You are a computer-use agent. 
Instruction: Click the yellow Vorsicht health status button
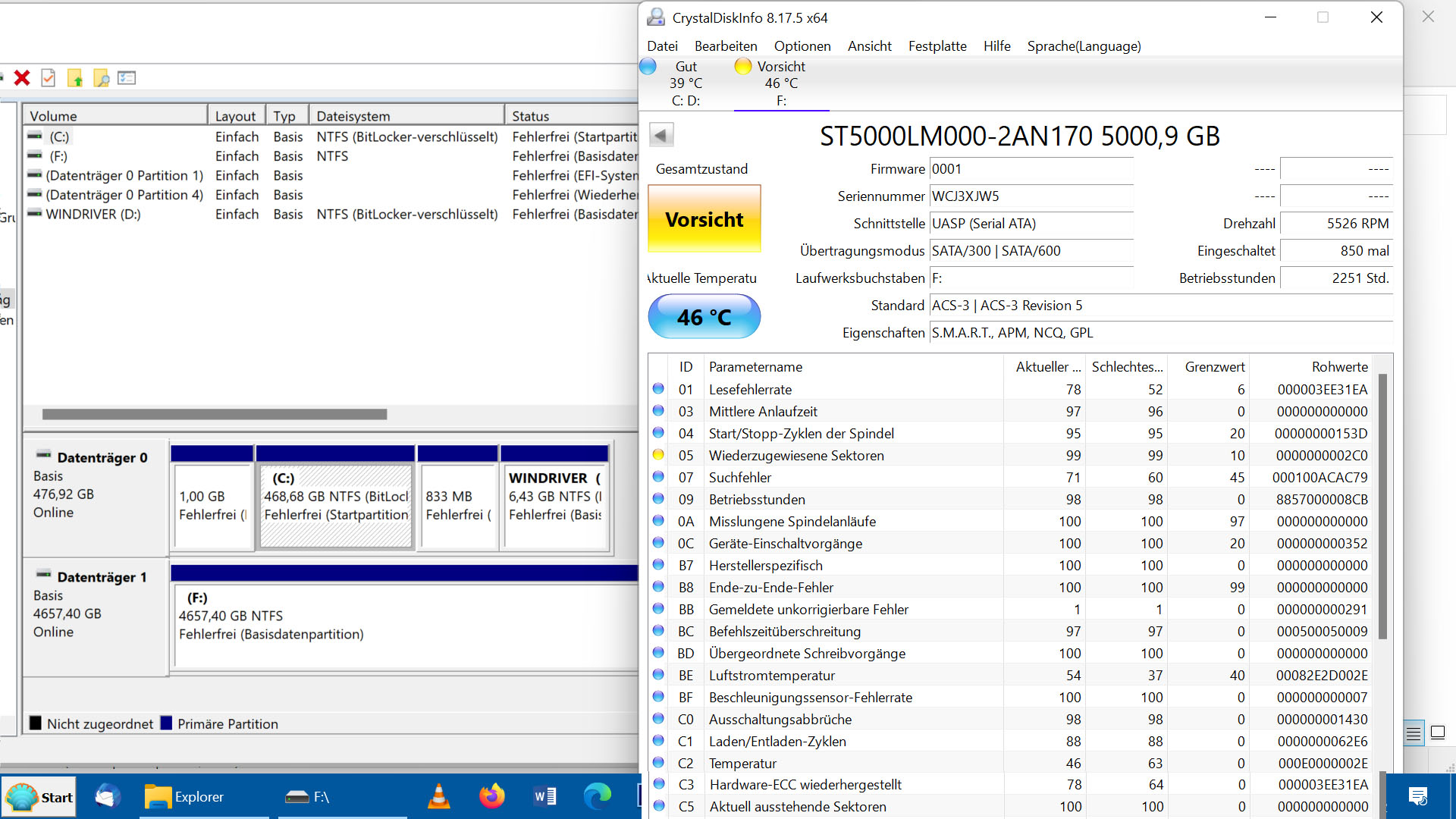pyautogui.click(x=704, y=219)
